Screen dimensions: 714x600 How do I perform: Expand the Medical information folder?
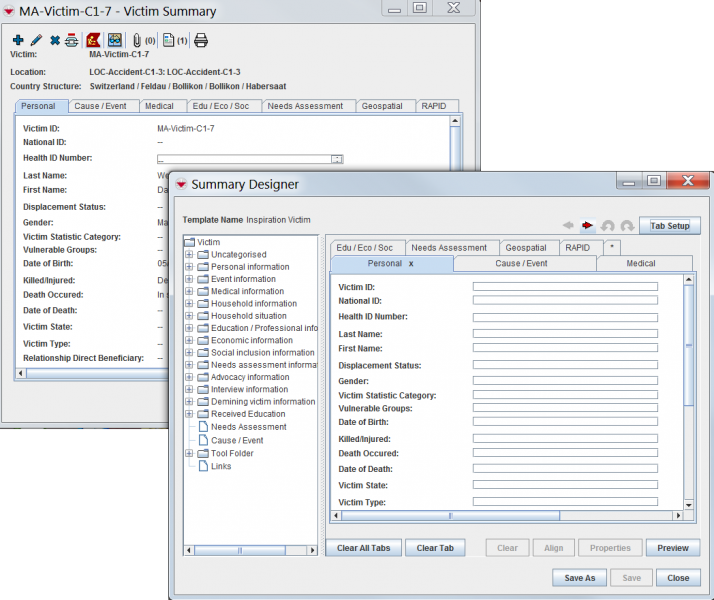pos(189,291)
